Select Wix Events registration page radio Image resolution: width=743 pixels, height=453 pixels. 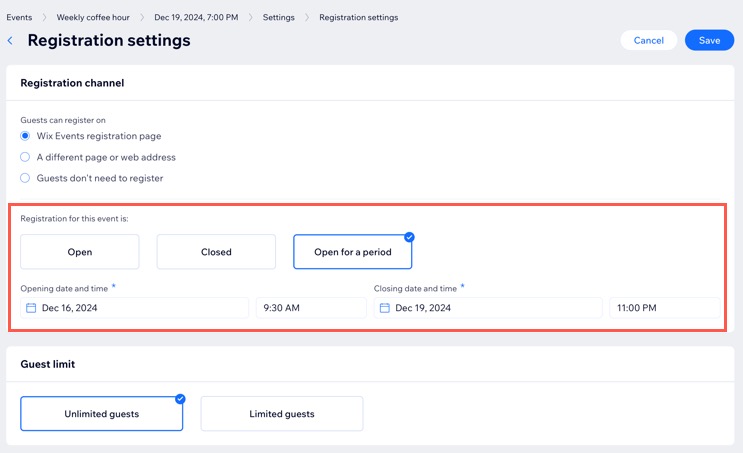[25, 136]
